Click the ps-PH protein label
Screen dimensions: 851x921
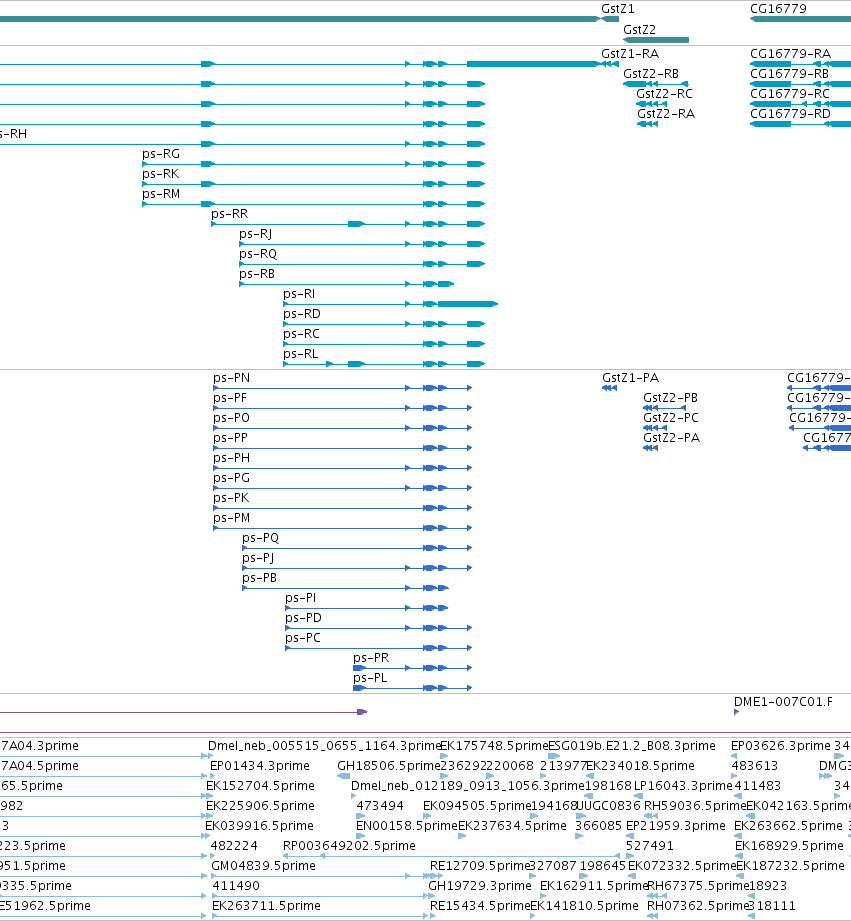(231, 458)
